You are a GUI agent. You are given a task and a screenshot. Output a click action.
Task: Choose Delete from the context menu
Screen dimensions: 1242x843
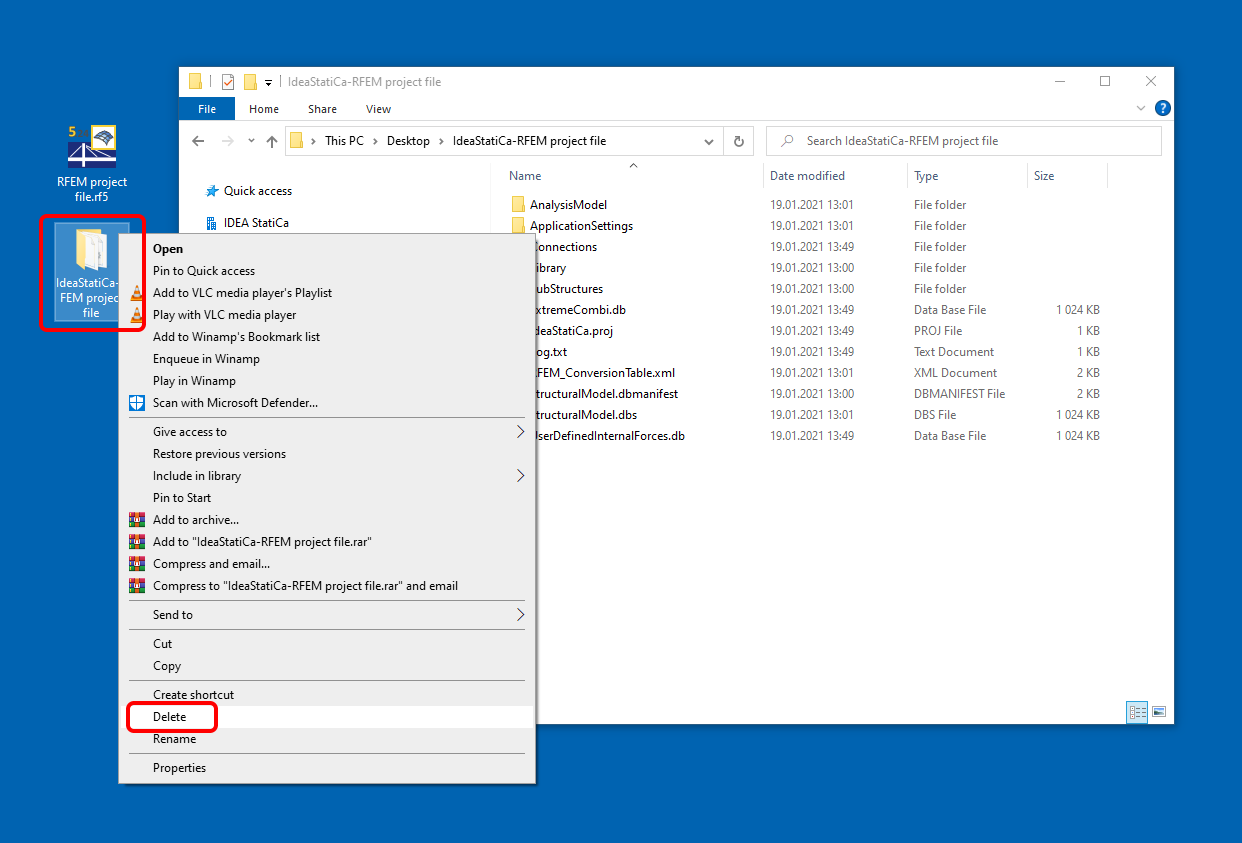coord(170,717)
